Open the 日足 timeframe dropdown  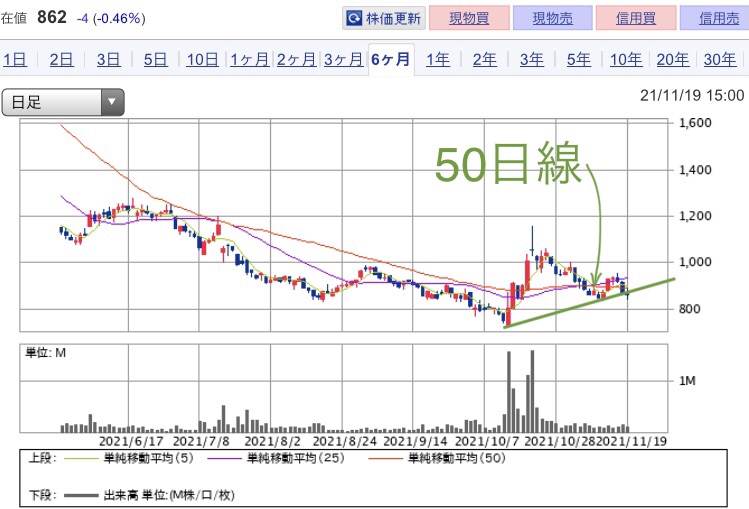63,102
